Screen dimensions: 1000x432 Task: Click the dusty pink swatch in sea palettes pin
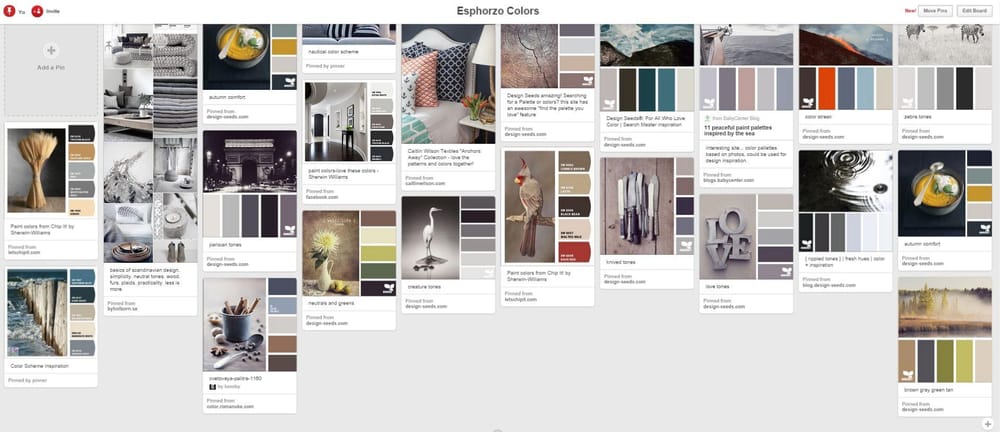pos(746,89)
